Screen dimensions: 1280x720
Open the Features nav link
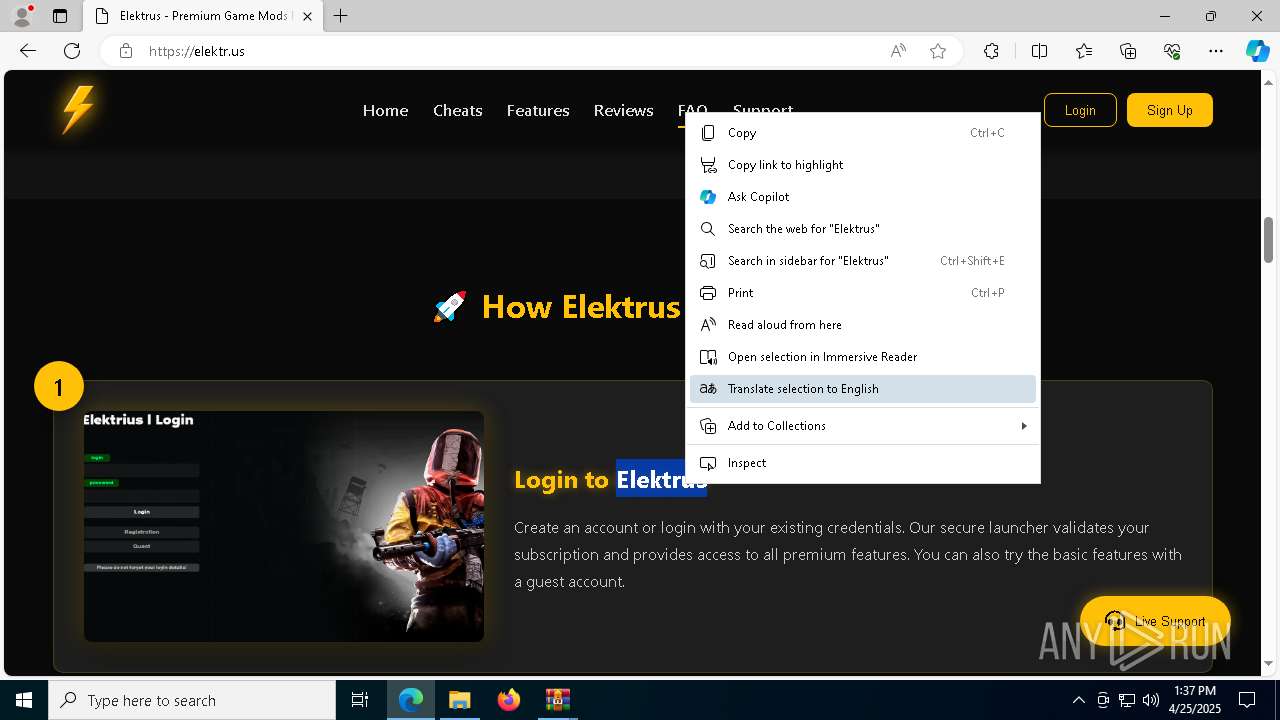coord(538,110)
